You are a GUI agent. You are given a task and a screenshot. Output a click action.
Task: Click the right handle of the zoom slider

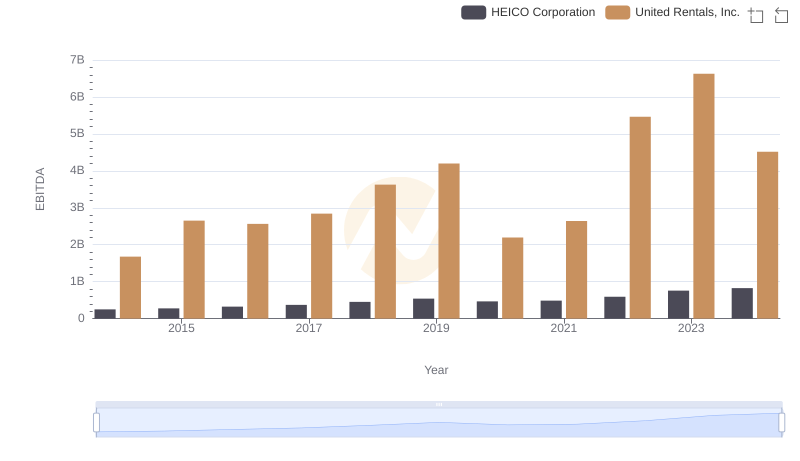(x=781, y=423)
